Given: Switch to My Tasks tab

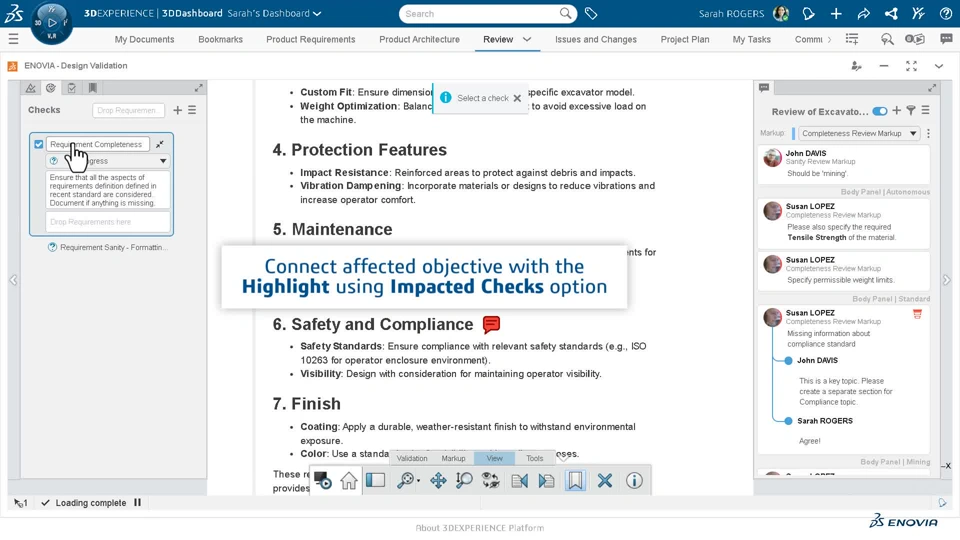Looking at the screenshot, I should pos(751,39).
